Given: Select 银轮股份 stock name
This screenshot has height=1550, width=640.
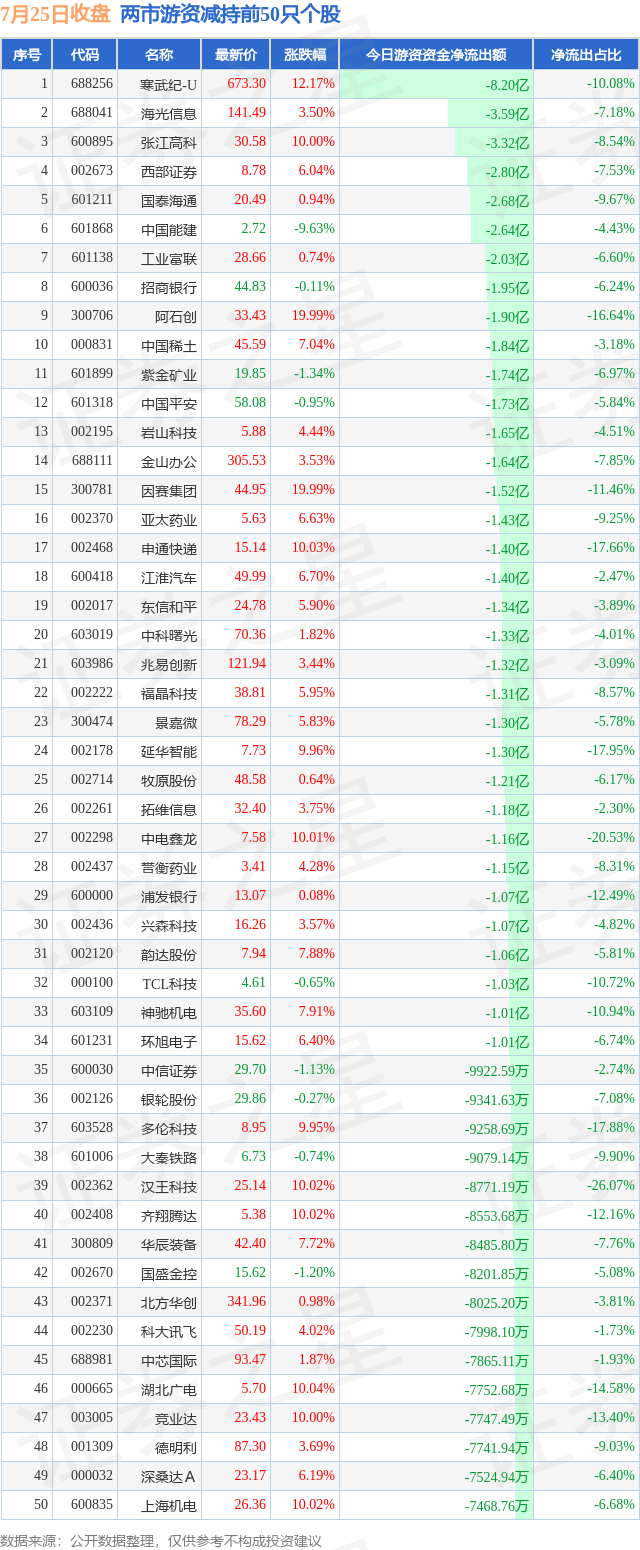Looking at the screenshot, I should [169, 1099].
